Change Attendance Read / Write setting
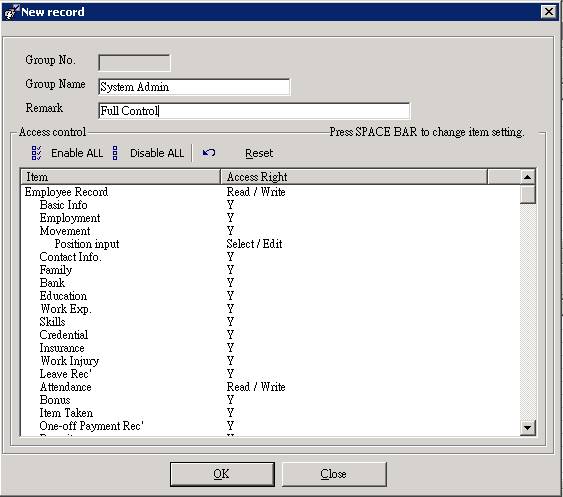This screenshot has height=497, width=563. [256, 387]
